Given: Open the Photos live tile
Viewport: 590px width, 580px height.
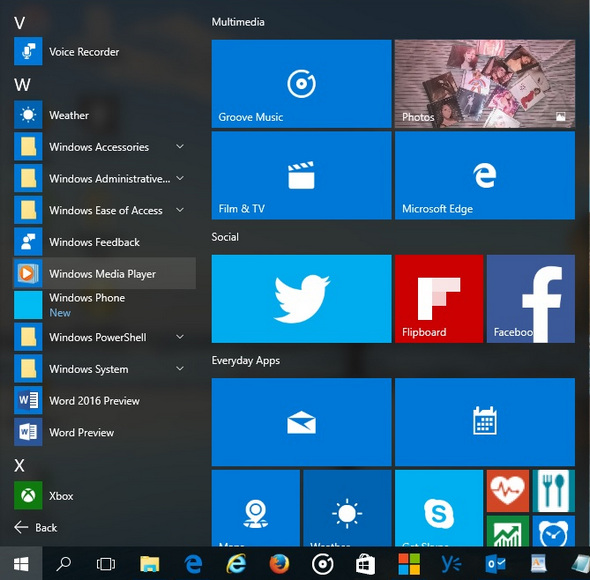Looking at the screenshot, I should click(485, 84).
